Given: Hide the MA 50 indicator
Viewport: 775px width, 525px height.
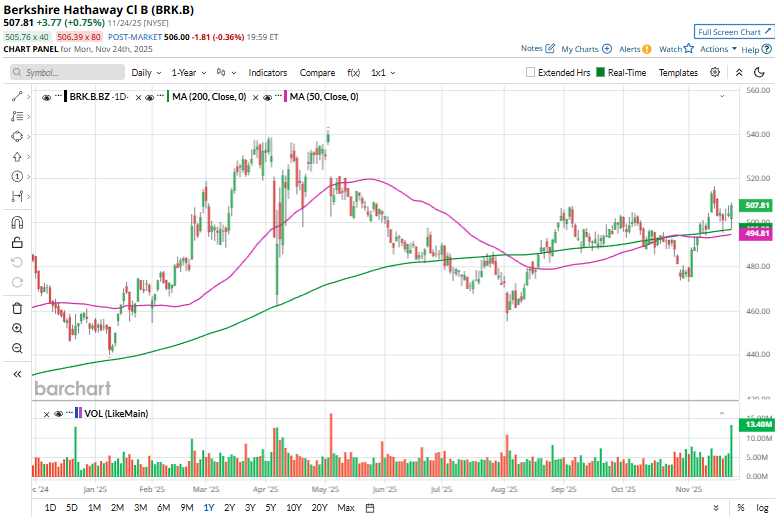Looking at the screenshot, I should (267, 97).
